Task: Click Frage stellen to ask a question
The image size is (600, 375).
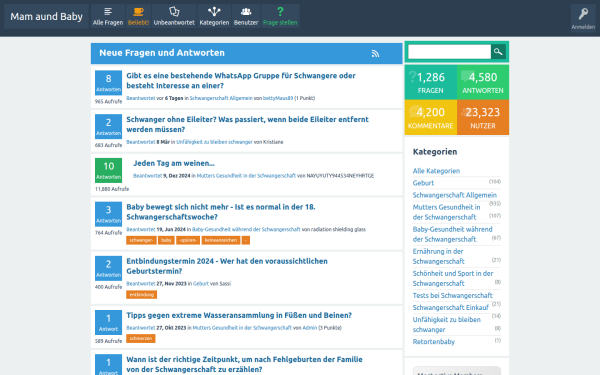Action: [280, 16]
